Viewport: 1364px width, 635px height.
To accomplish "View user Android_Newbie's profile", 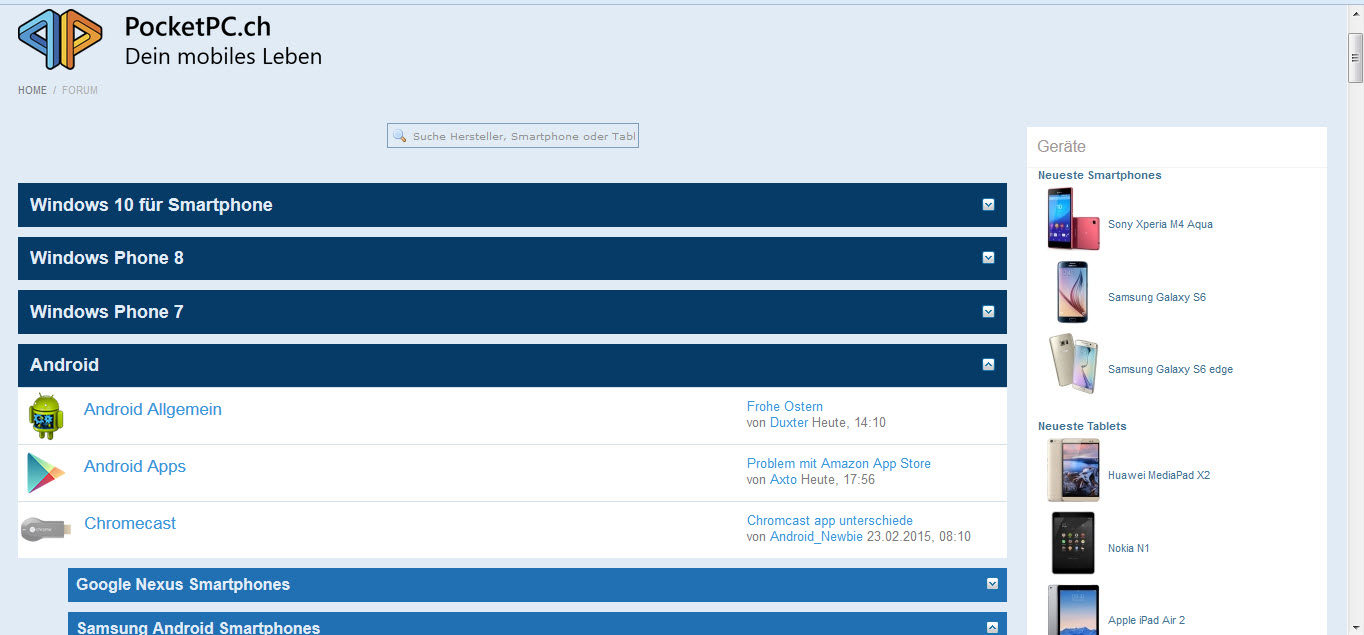I will (816, 537).
